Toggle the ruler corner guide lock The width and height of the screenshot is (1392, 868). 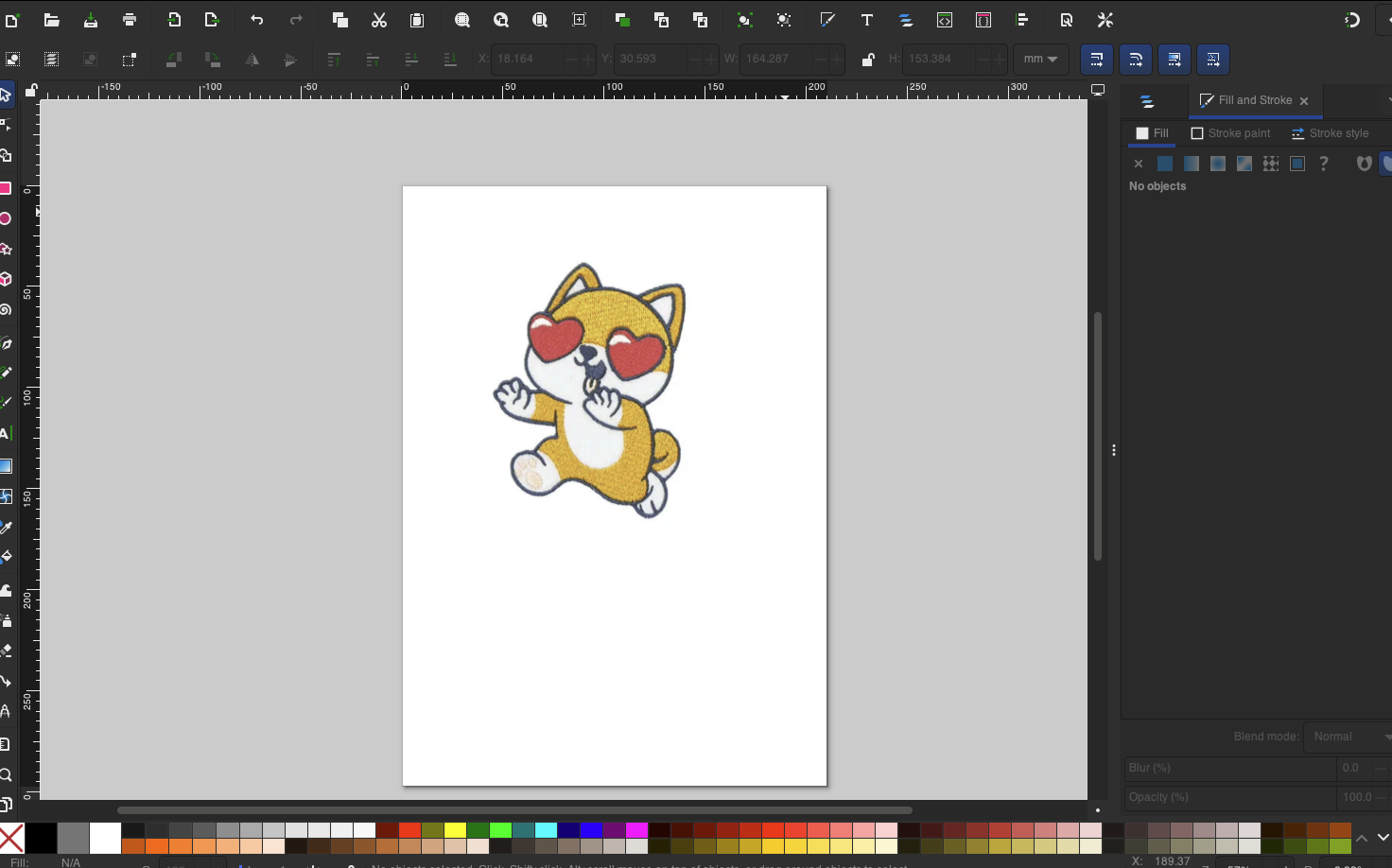pos(31,90)
